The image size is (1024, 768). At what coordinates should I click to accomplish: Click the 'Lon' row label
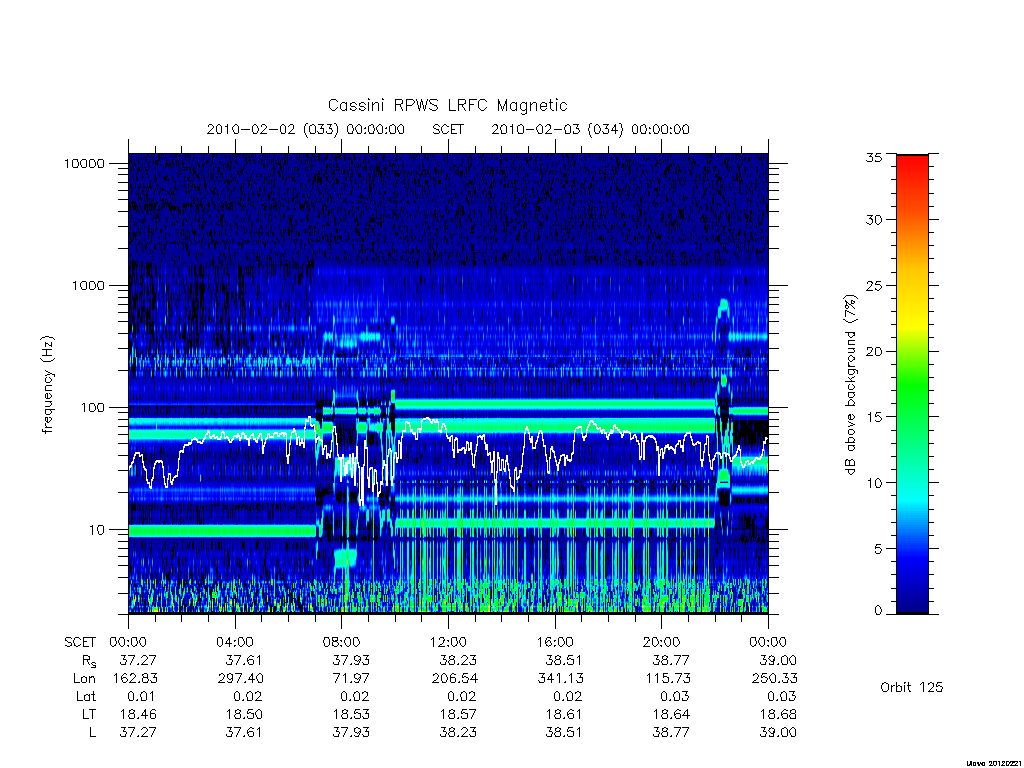[x=84, y=679]
